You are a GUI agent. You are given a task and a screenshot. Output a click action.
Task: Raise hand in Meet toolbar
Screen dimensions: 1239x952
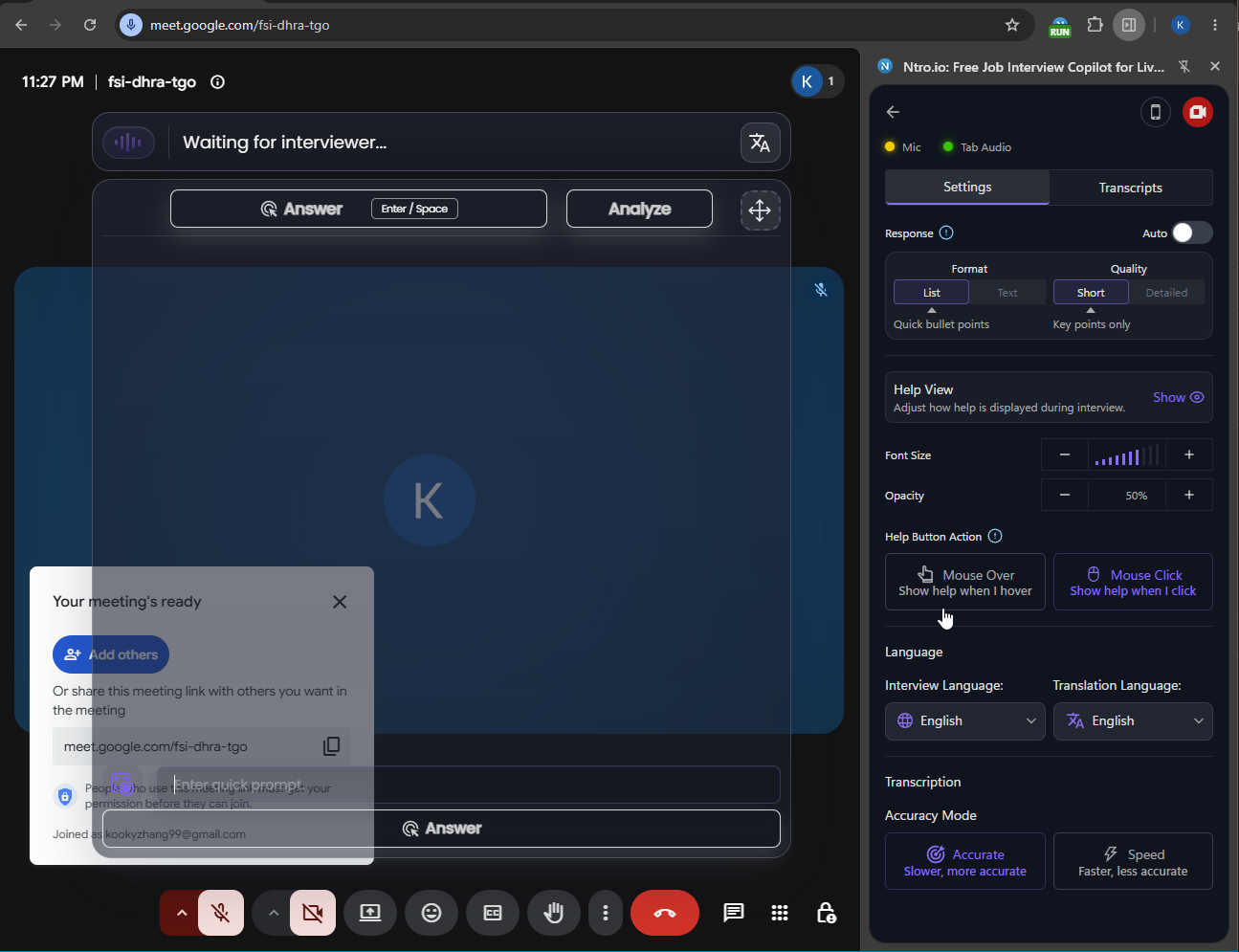(x=554, y=913)
